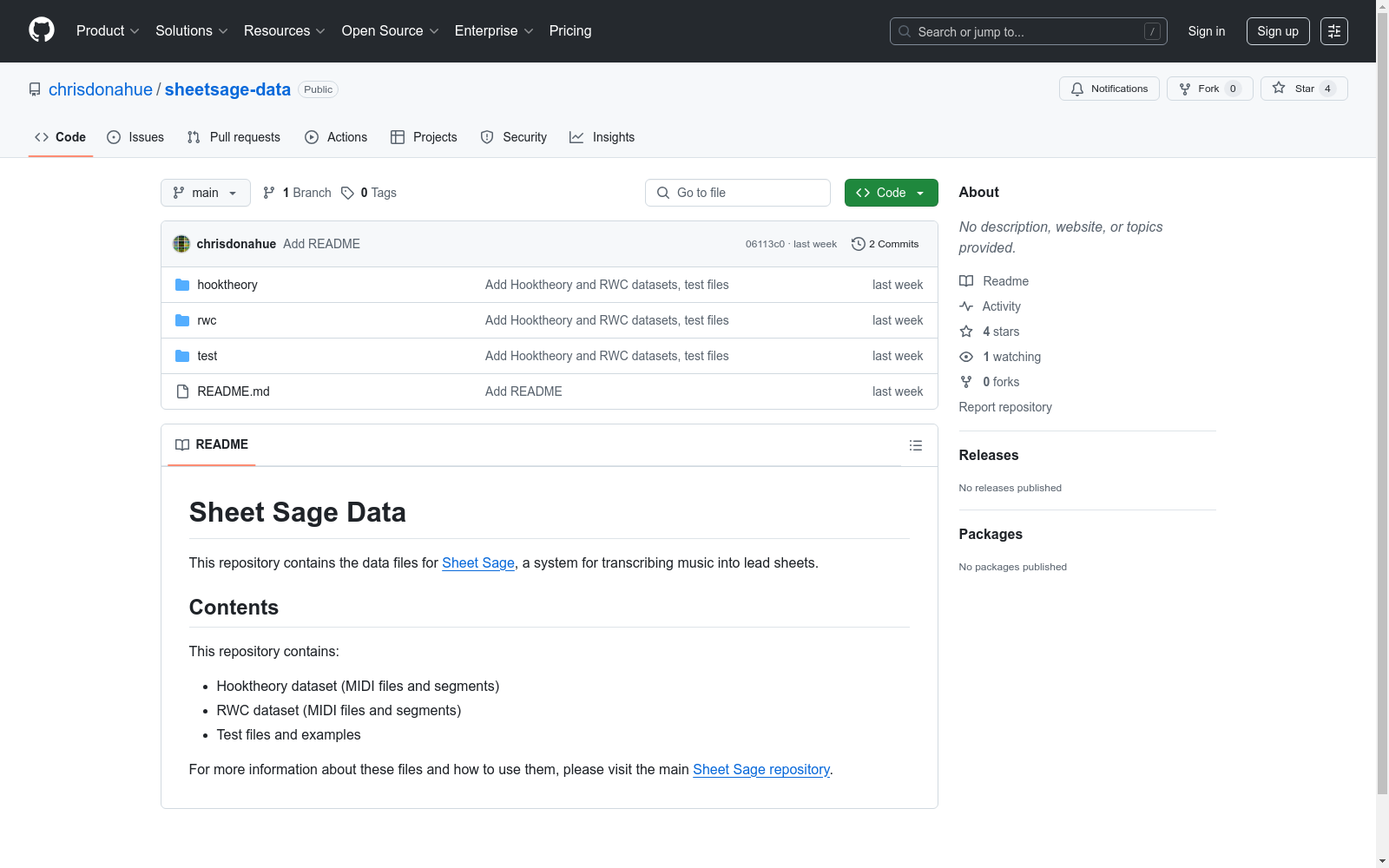Open commit 06113c0 hash

(765, 244)
